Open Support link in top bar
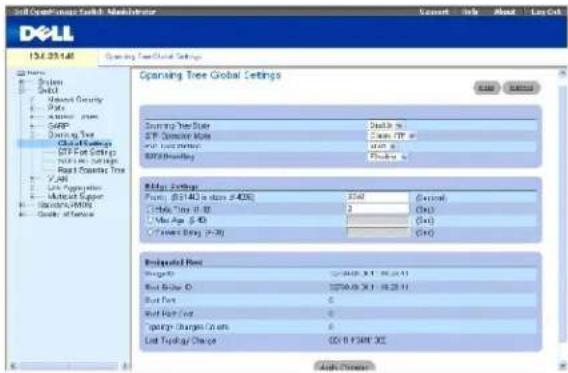 pos(434,12)
